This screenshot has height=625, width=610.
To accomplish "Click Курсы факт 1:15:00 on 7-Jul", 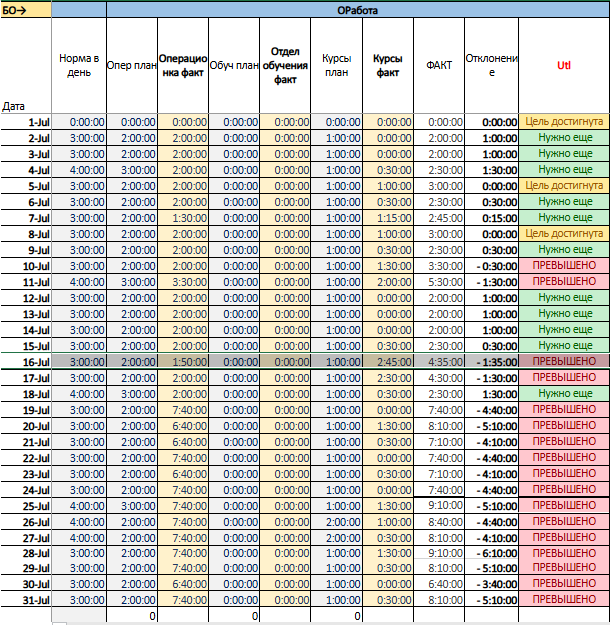I will [x=388, y=218].
